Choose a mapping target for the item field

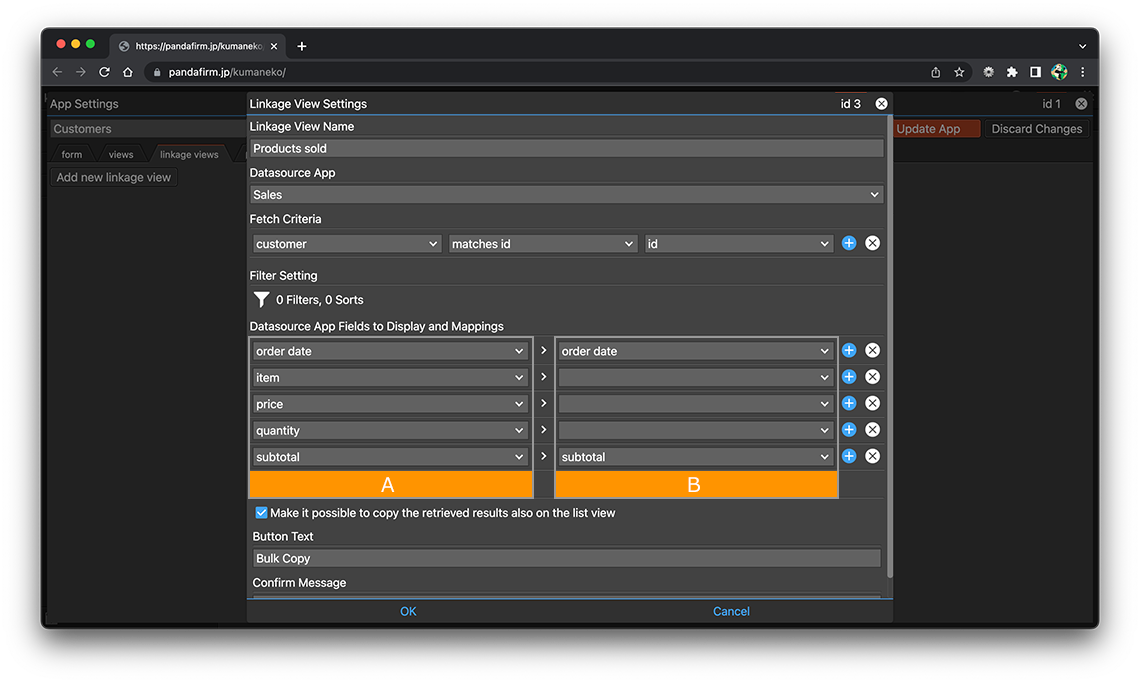click(696, 378)
